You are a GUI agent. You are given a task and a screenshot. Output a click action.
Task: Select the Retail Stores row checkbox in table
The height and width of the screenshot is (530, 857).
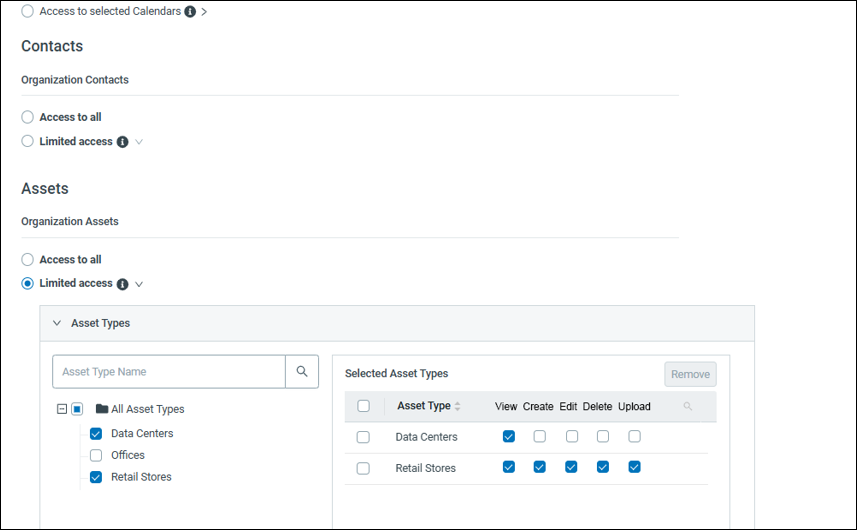coord(363,468)
